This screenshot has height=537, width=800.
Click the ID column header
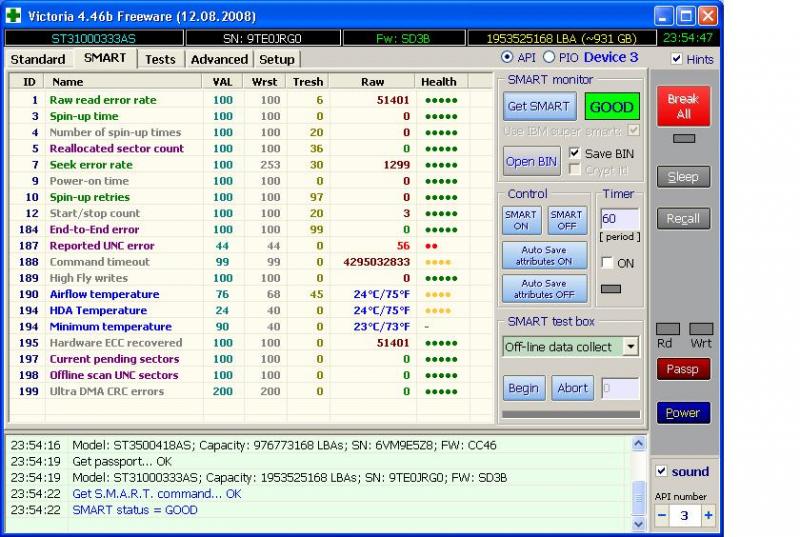tap(29, 82)
